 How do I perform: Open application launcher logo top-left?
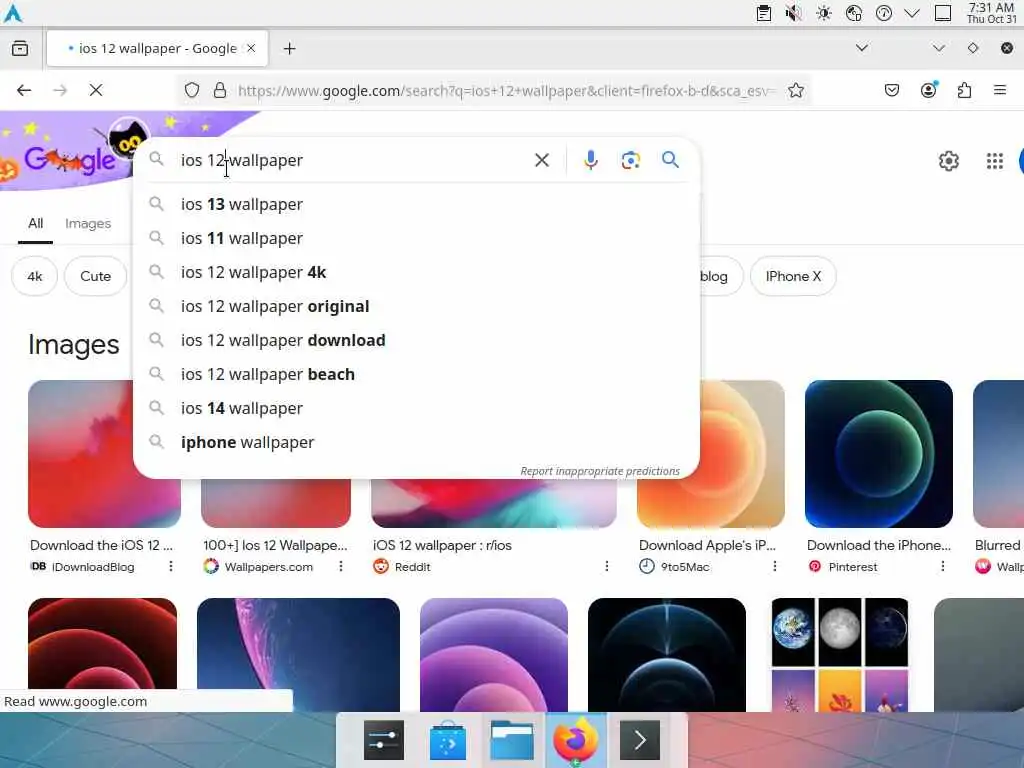pos(13,13)
